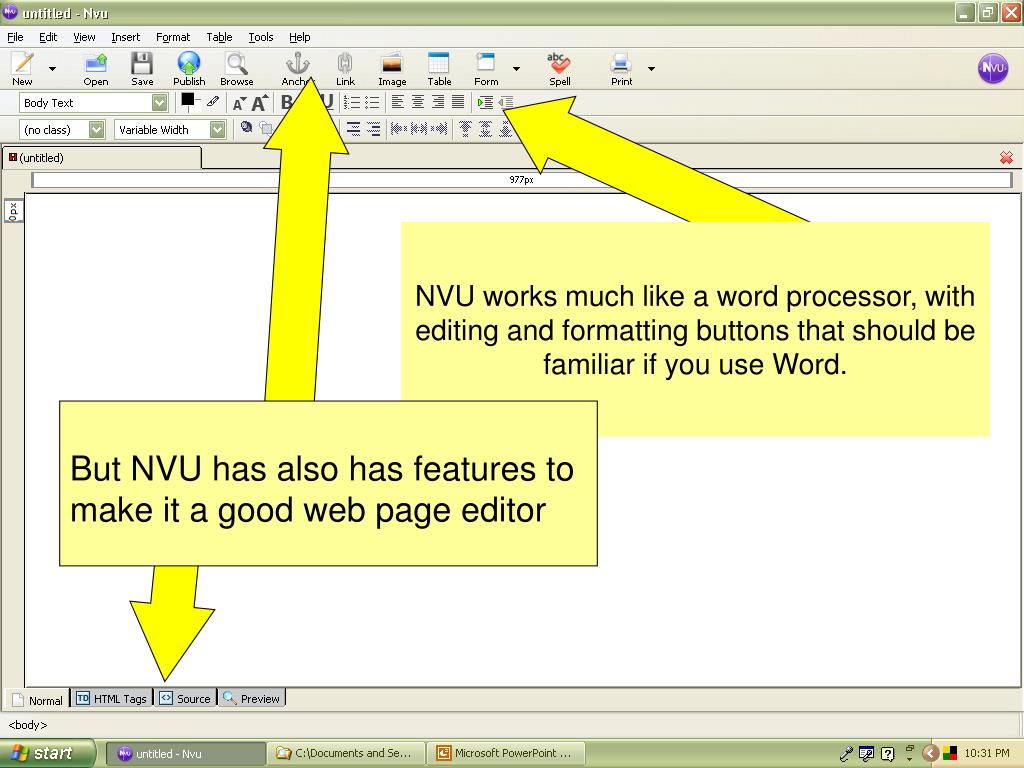1024x768 pixels.
Task: Run spell check with Spell icon
Action: [x=559, y=69]
